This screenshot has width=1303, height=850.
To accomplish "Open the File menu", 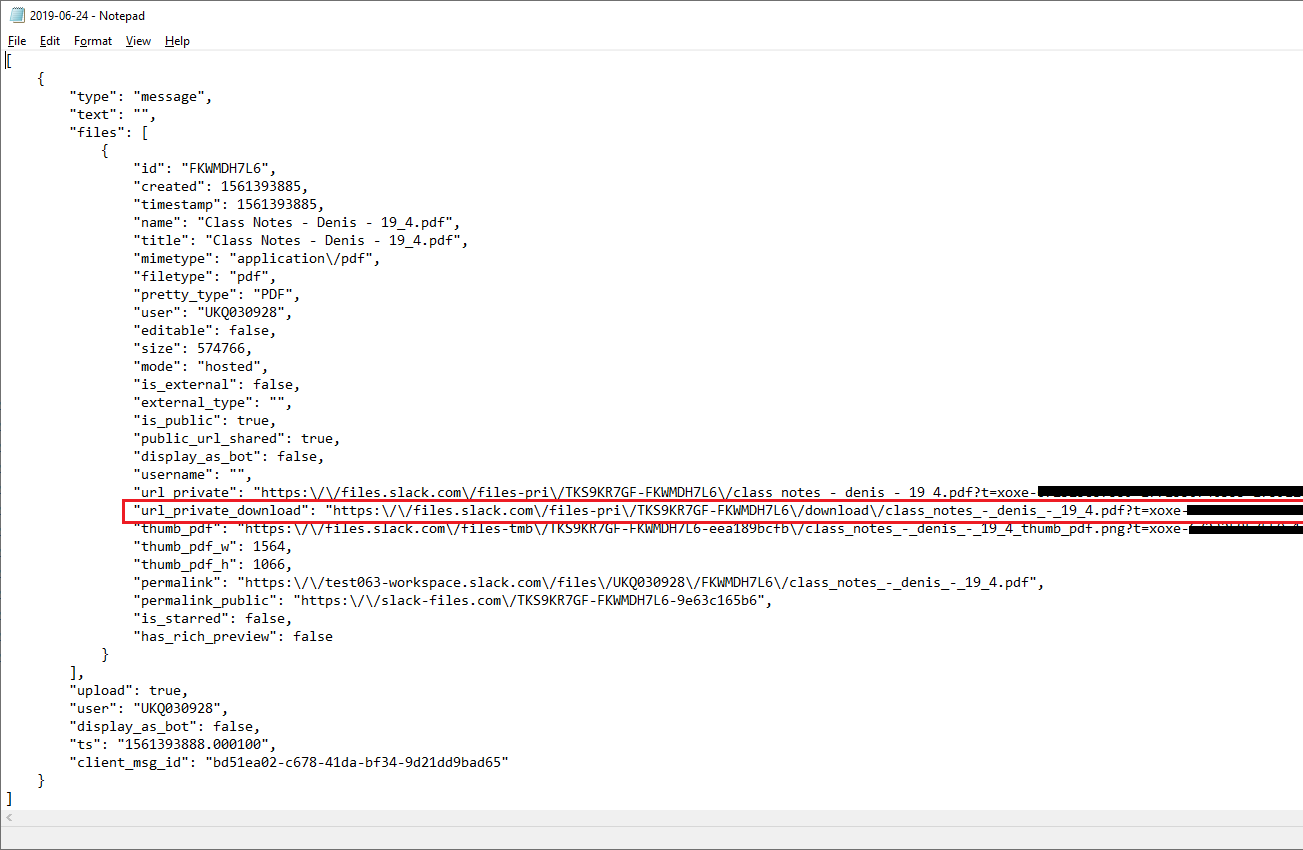I will point(17,41).
